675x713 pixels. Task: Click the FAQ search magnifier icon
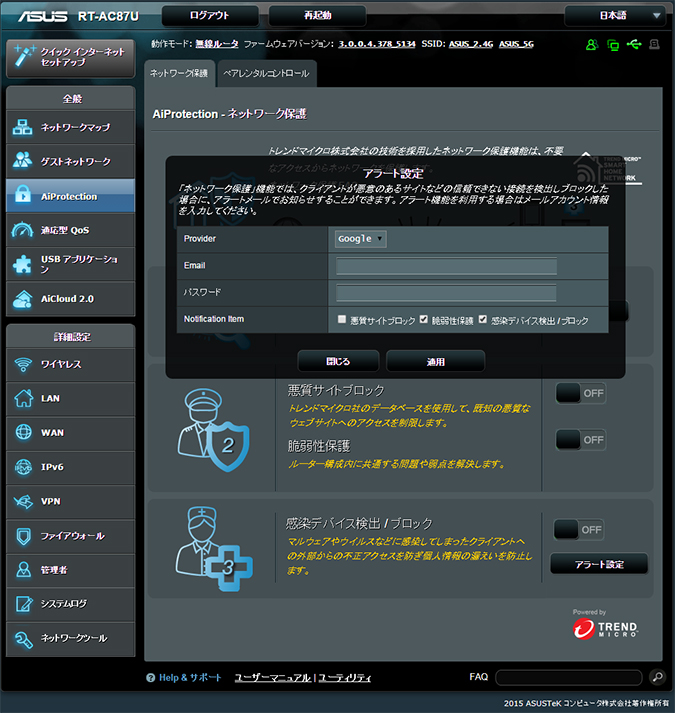click(657, 678)
